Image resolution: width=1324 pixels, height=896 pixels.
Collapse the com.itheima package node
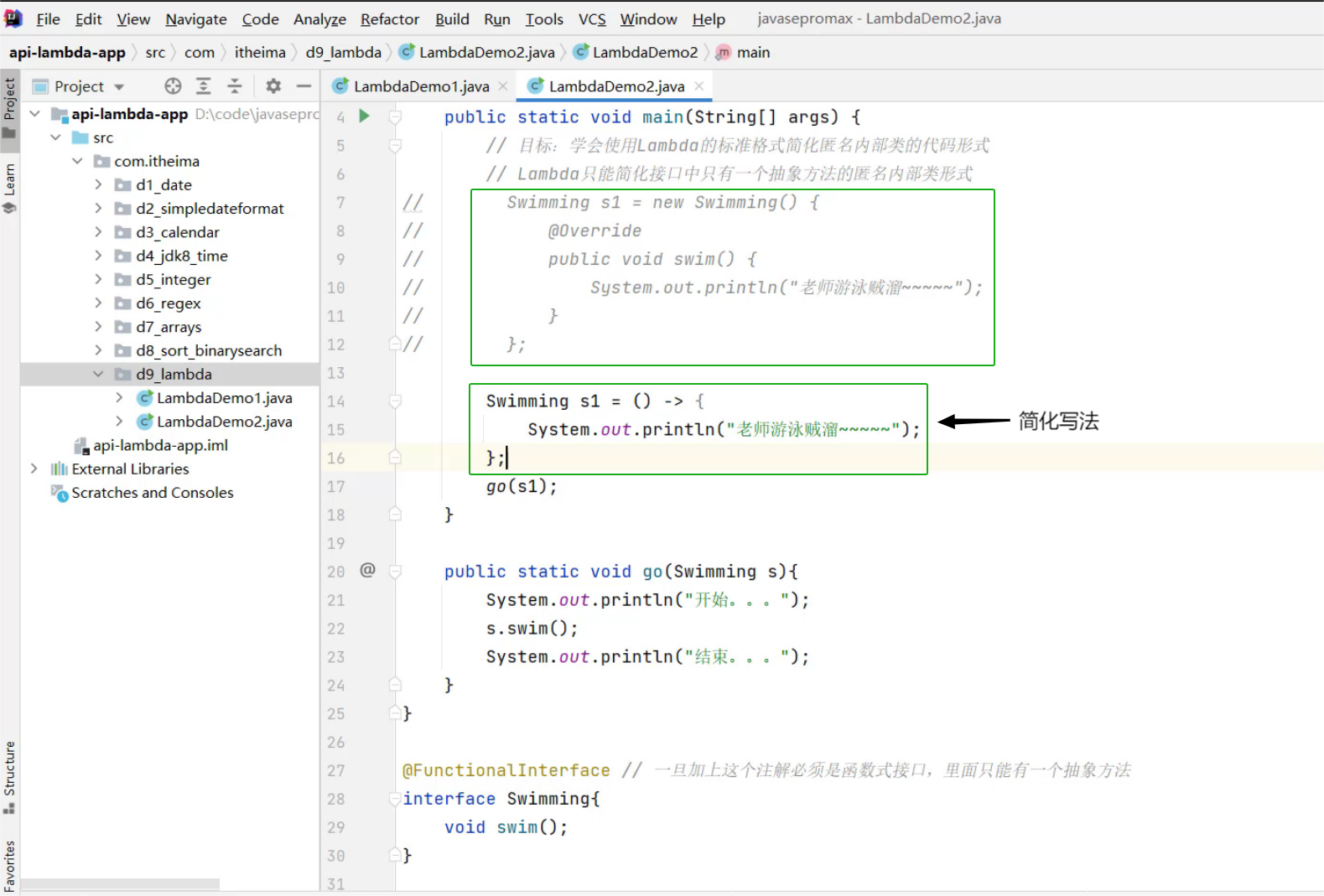pyautogui.click(x=77, y=161)
